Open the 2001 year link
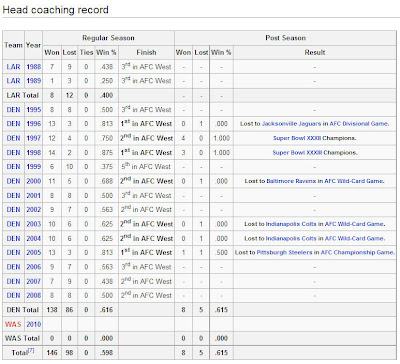This screenshot has width=400, height=364. pos(34,196)
